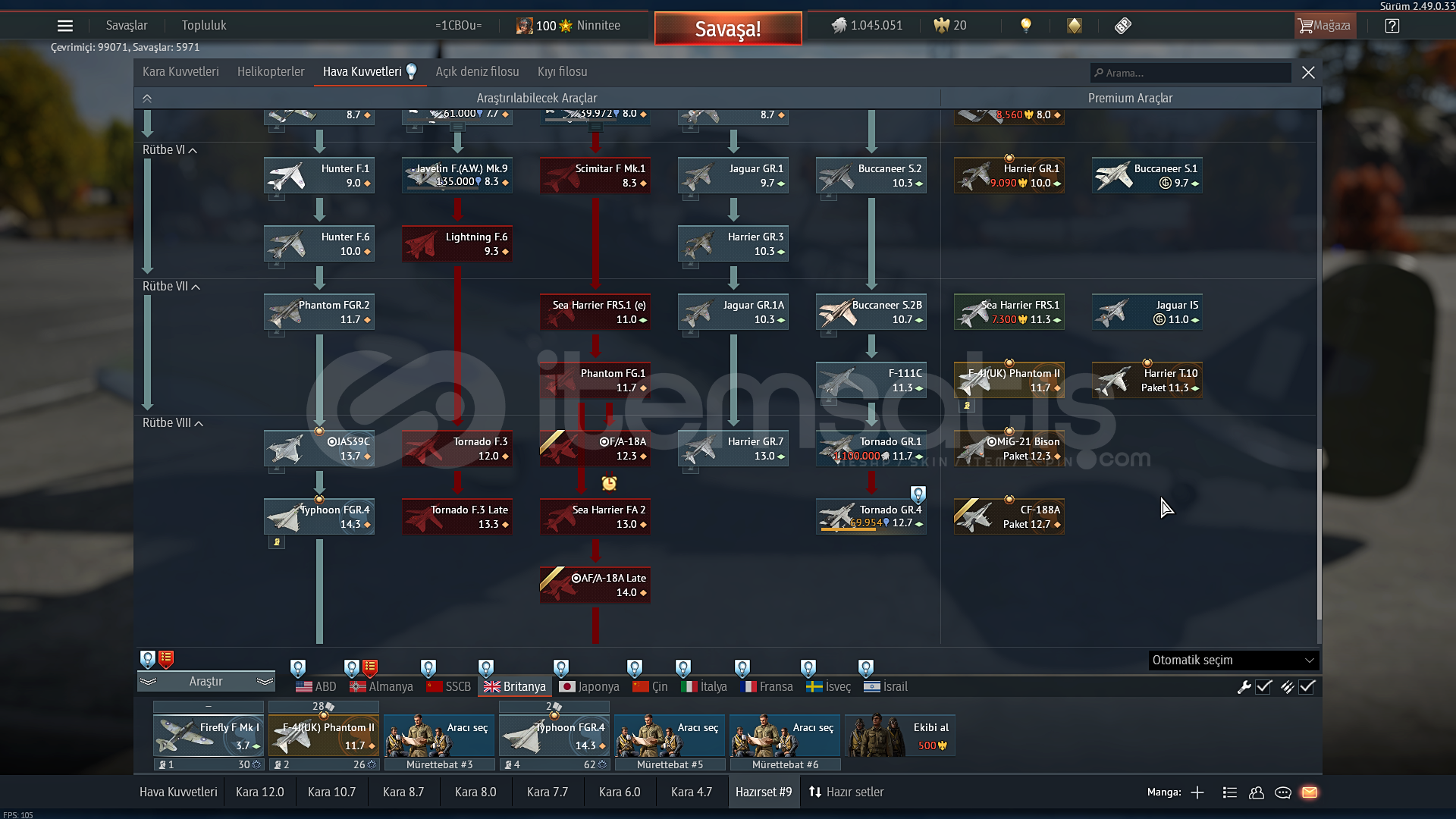Click the Silver Lions balance 1.045.051

(867, 26)
